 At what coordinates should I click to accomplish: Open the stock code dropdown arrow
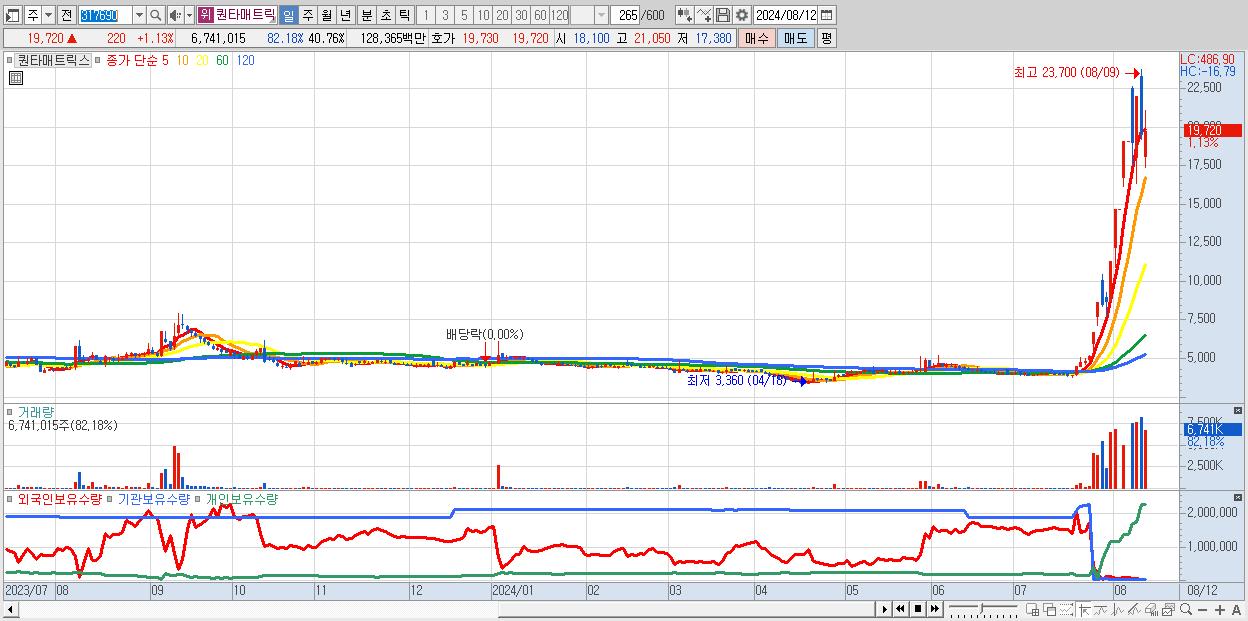pos(139,15)
